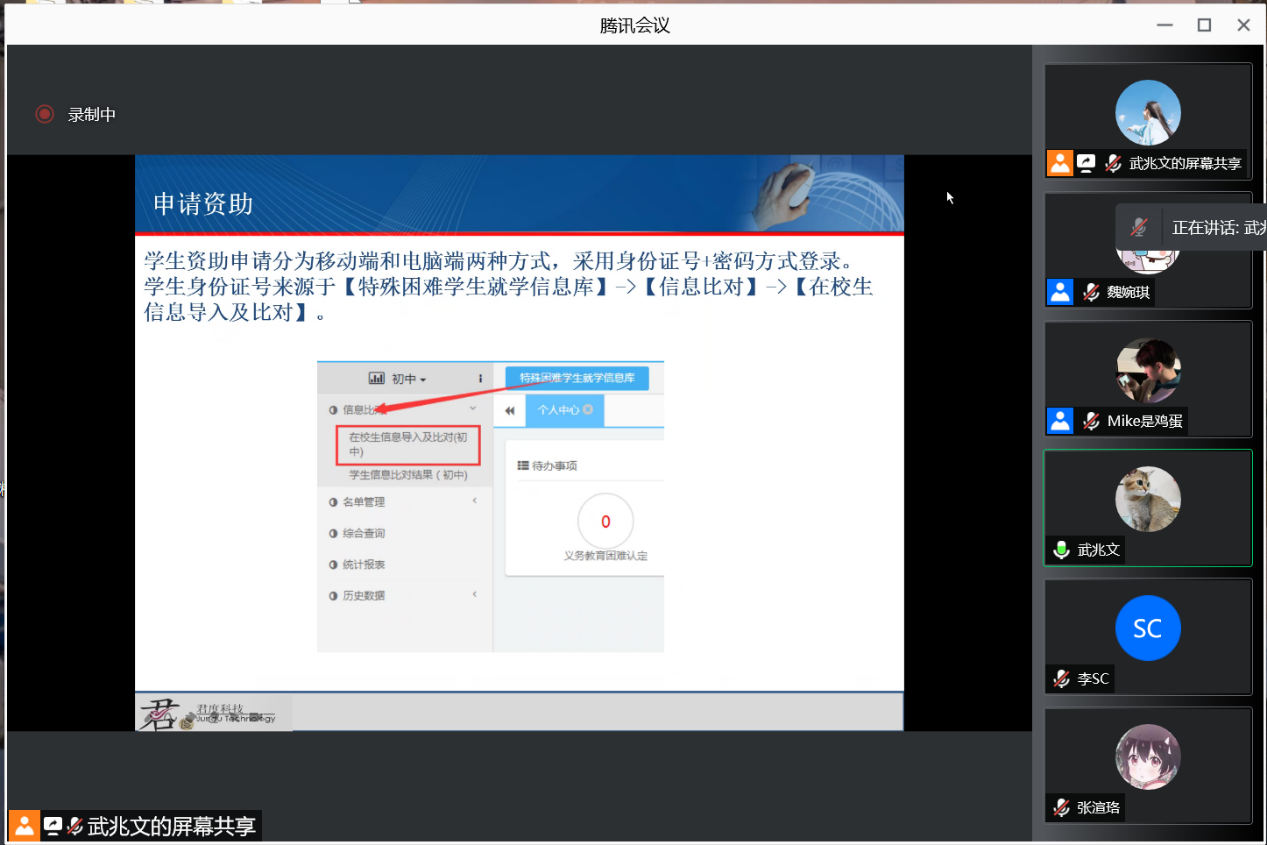1267x845 pixels.
Task: Toggle muted microphone icon beside 李SC
Action: point(1060,679)
